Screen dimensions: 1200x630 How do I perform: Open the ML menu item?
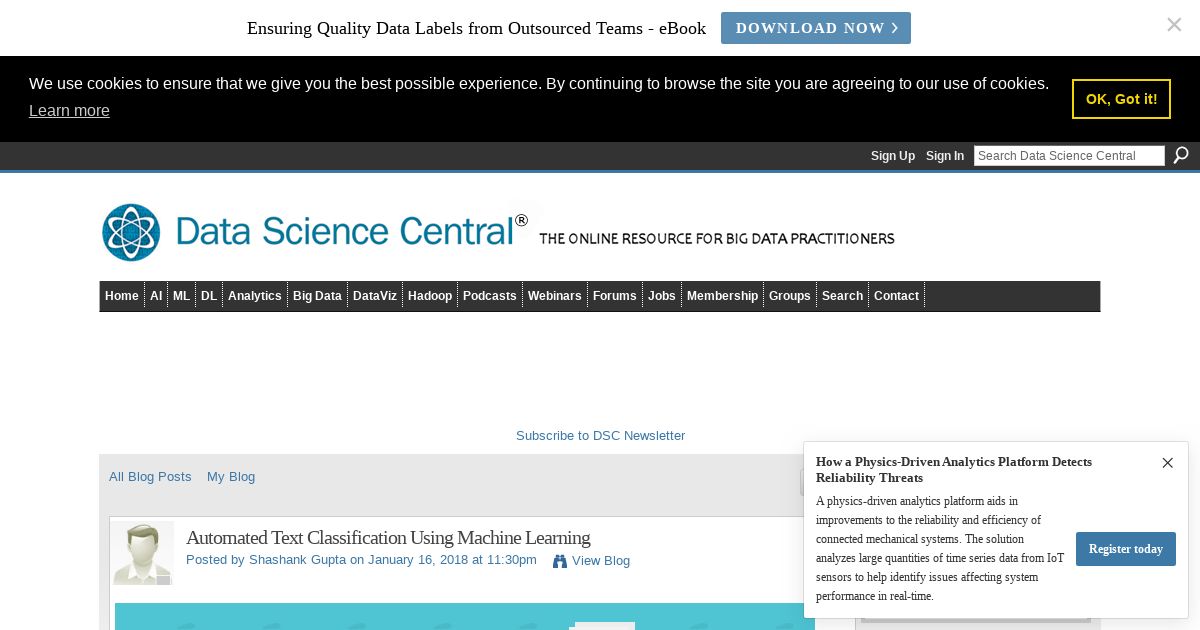[x=181, y=296]
